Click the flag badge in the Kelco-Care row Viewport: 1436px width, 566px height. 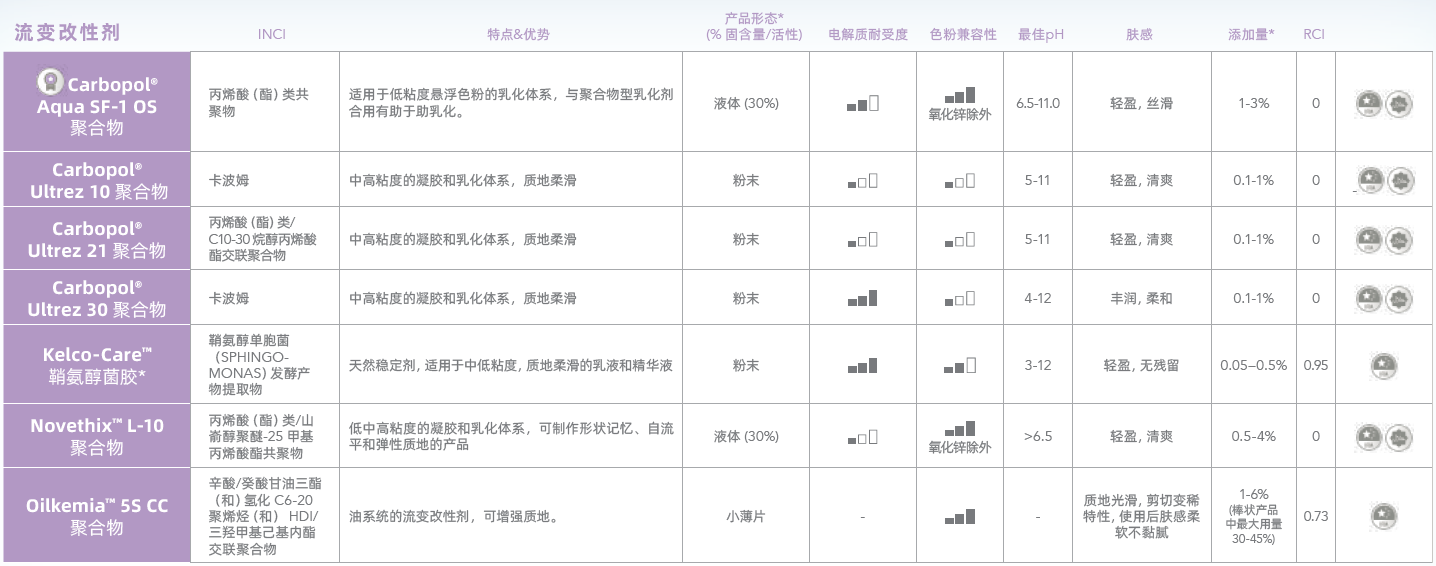(1383, 365)
